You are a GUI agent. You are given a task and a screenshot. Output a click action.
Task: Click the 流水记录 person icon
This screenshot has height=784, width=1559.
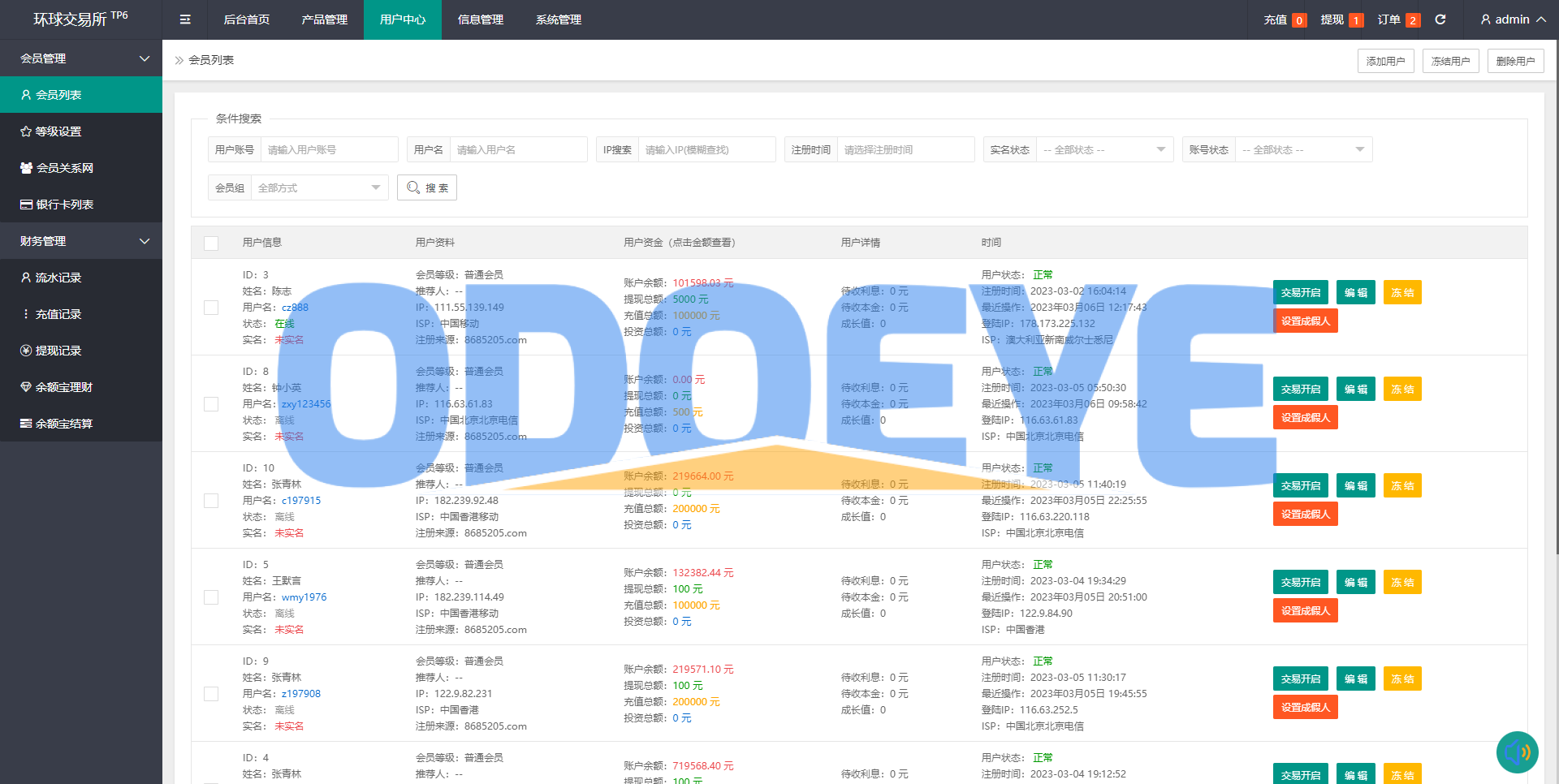coord(26,278)
